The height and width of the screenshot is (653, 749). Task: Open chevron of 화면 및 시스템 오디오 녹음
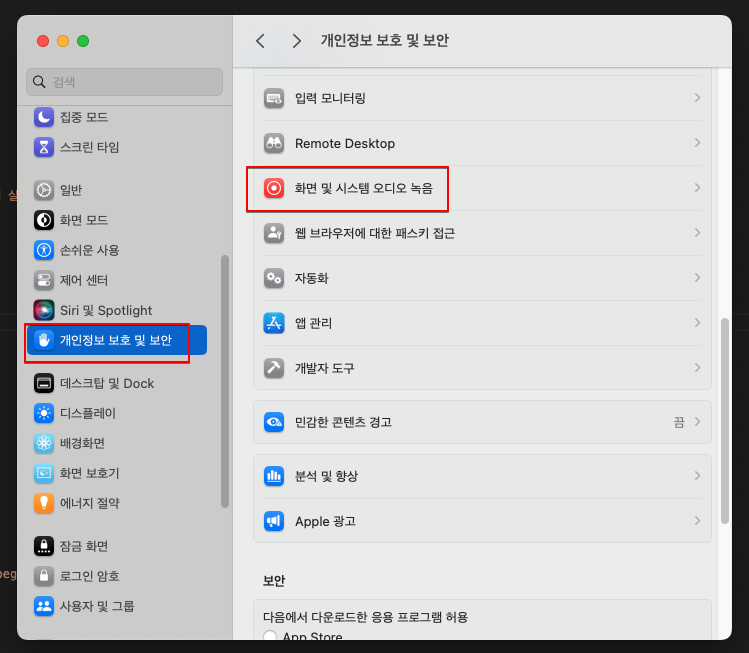tap(697, 188)
